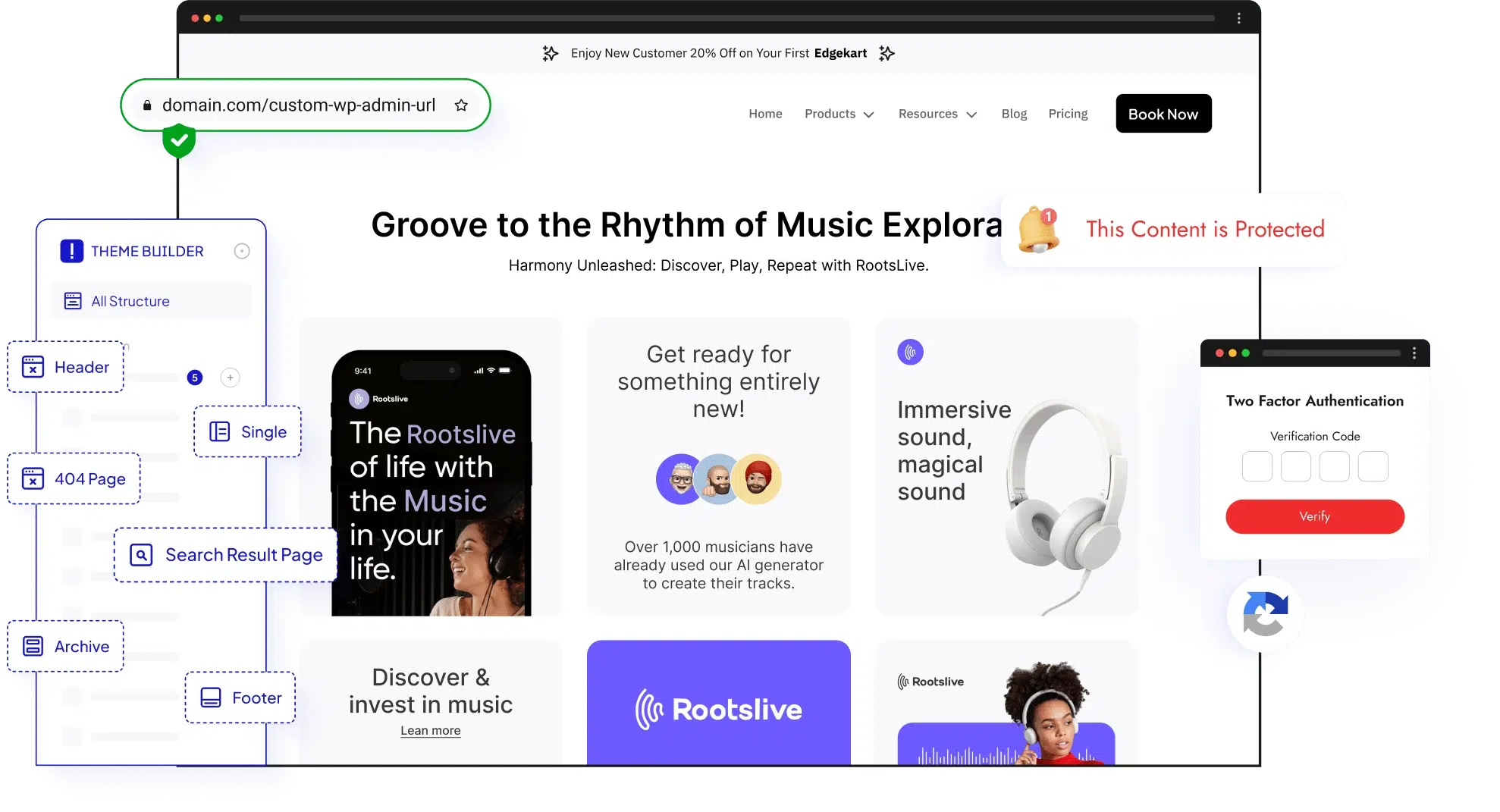Open the Resources dropdown

click(x=937, y=114)
